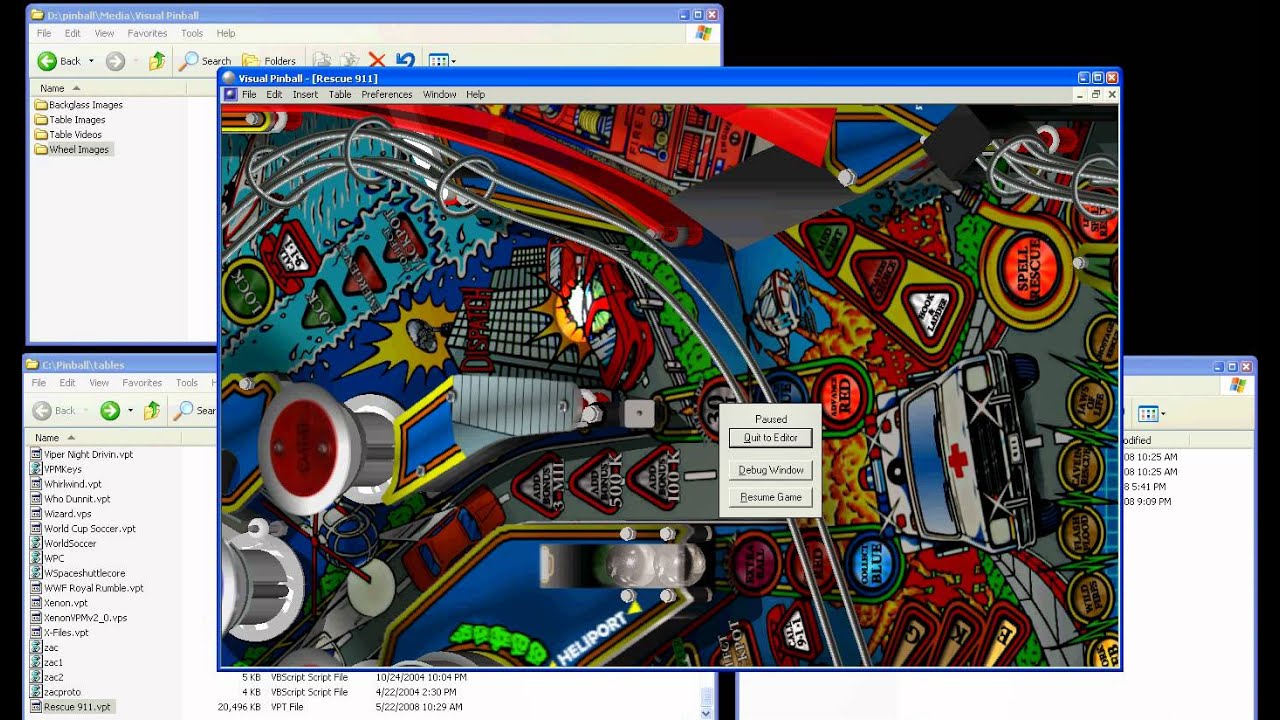Image resolution: width=1280 pixels, height=720 pixels.
Task: Select X-Files.vpt file
Action: [x=60, y=633]
